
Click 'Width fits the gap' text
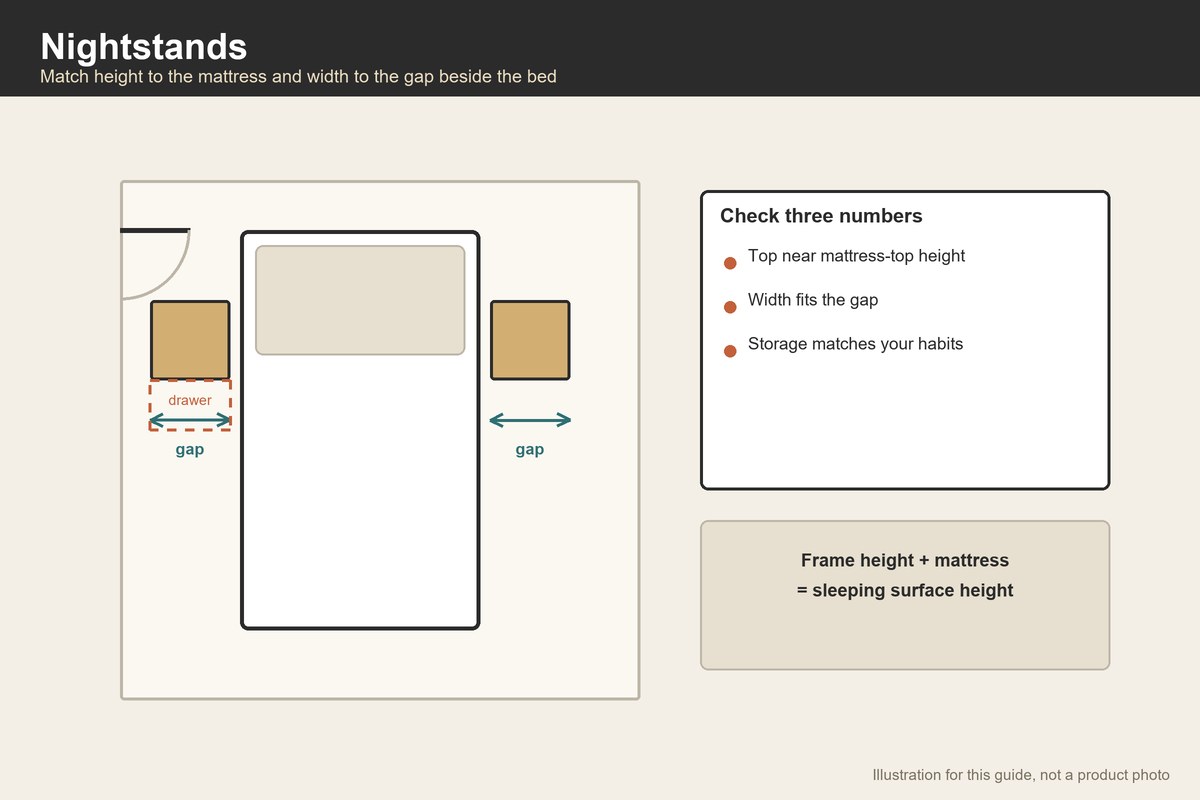point(813,300)
